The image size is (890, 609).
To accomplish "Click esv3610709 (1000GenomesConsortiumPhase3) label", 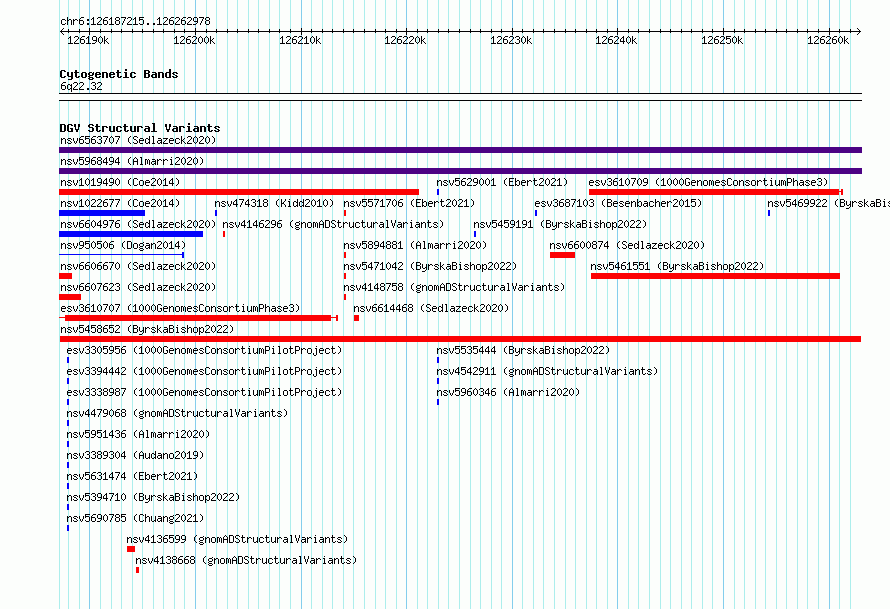I will [708, 182].
